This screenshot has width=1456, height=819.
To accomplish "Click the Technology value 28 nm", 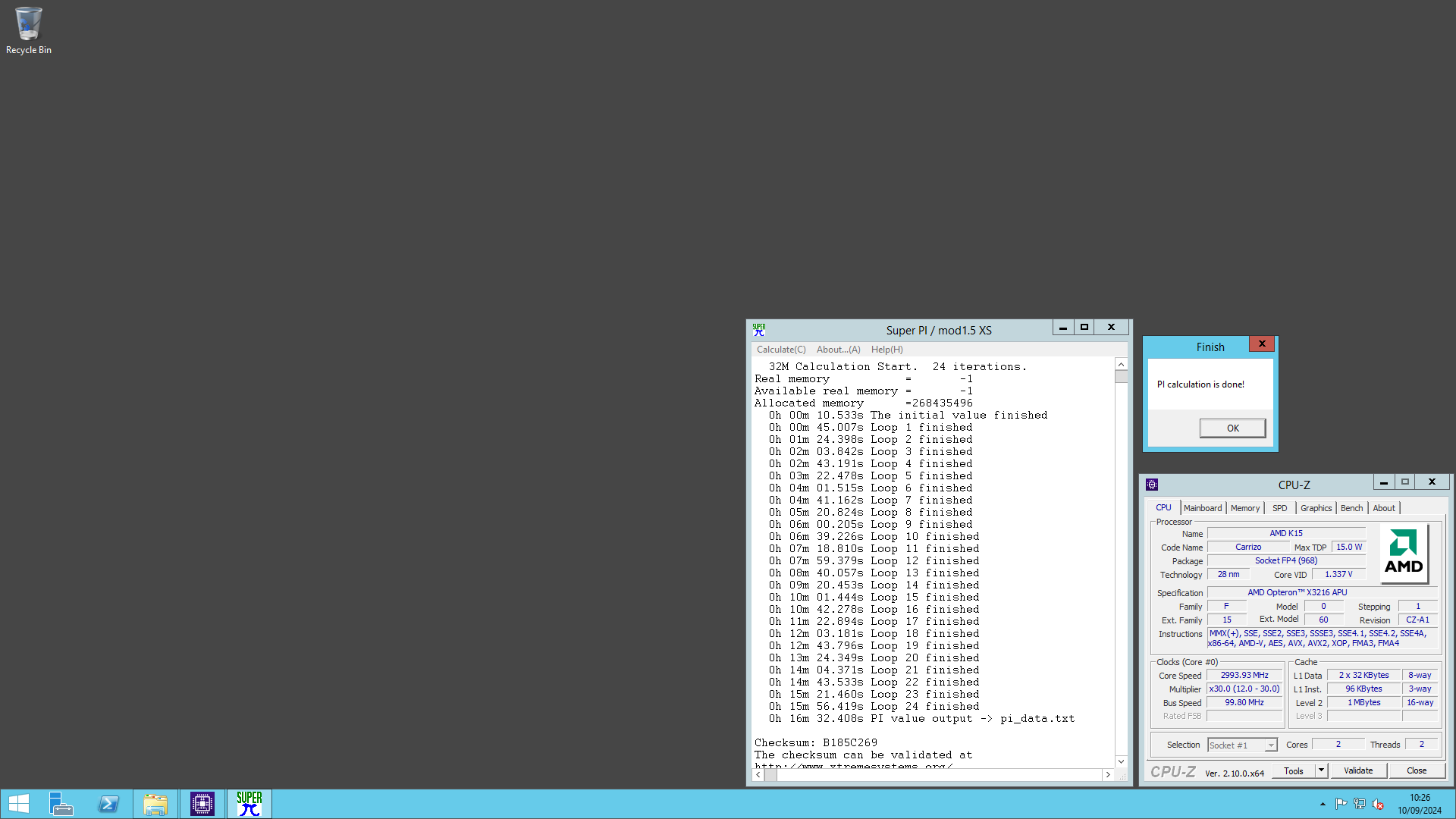I will point(1228,574).
